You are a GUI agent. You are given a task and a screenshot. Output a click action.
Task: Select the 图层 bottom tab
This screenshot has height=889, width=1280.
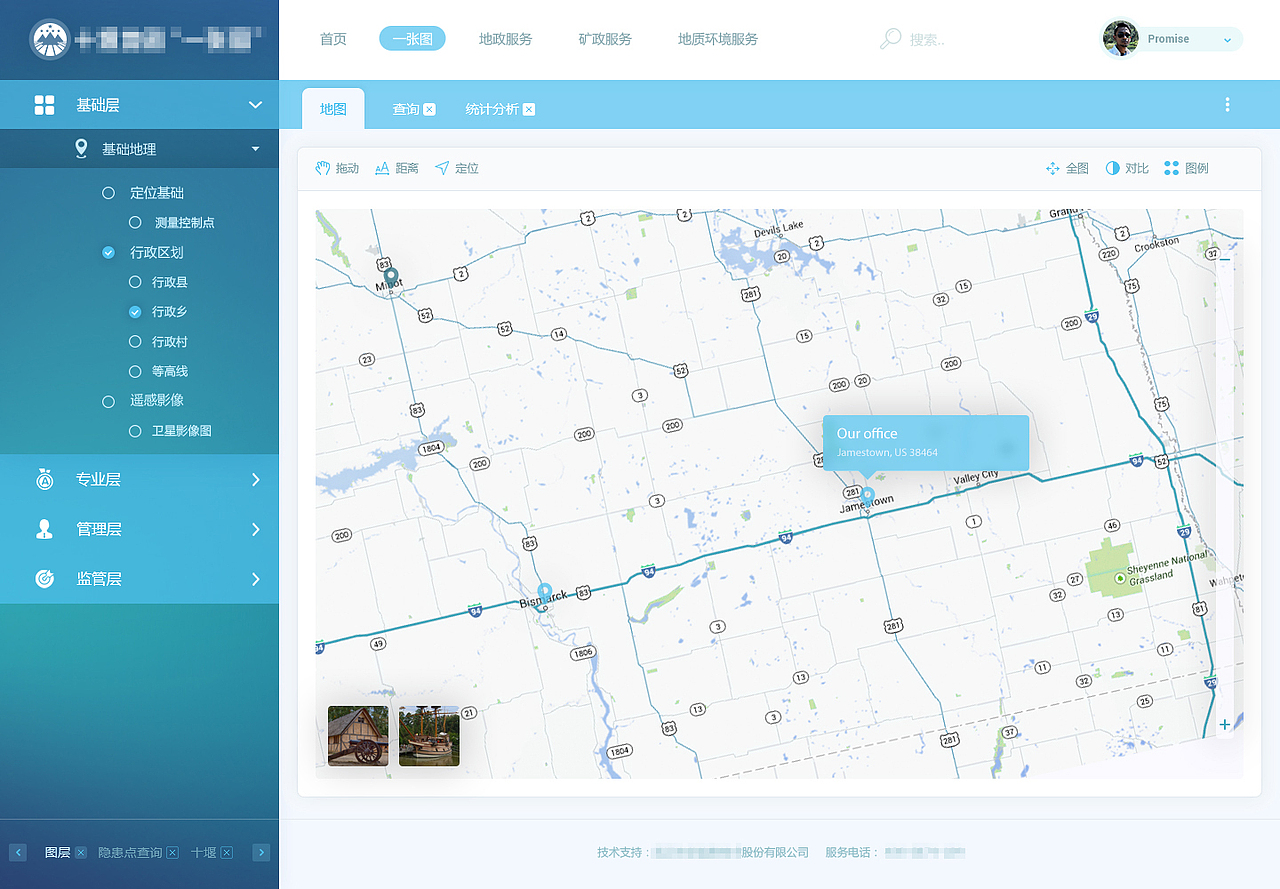tap(58, 853)
